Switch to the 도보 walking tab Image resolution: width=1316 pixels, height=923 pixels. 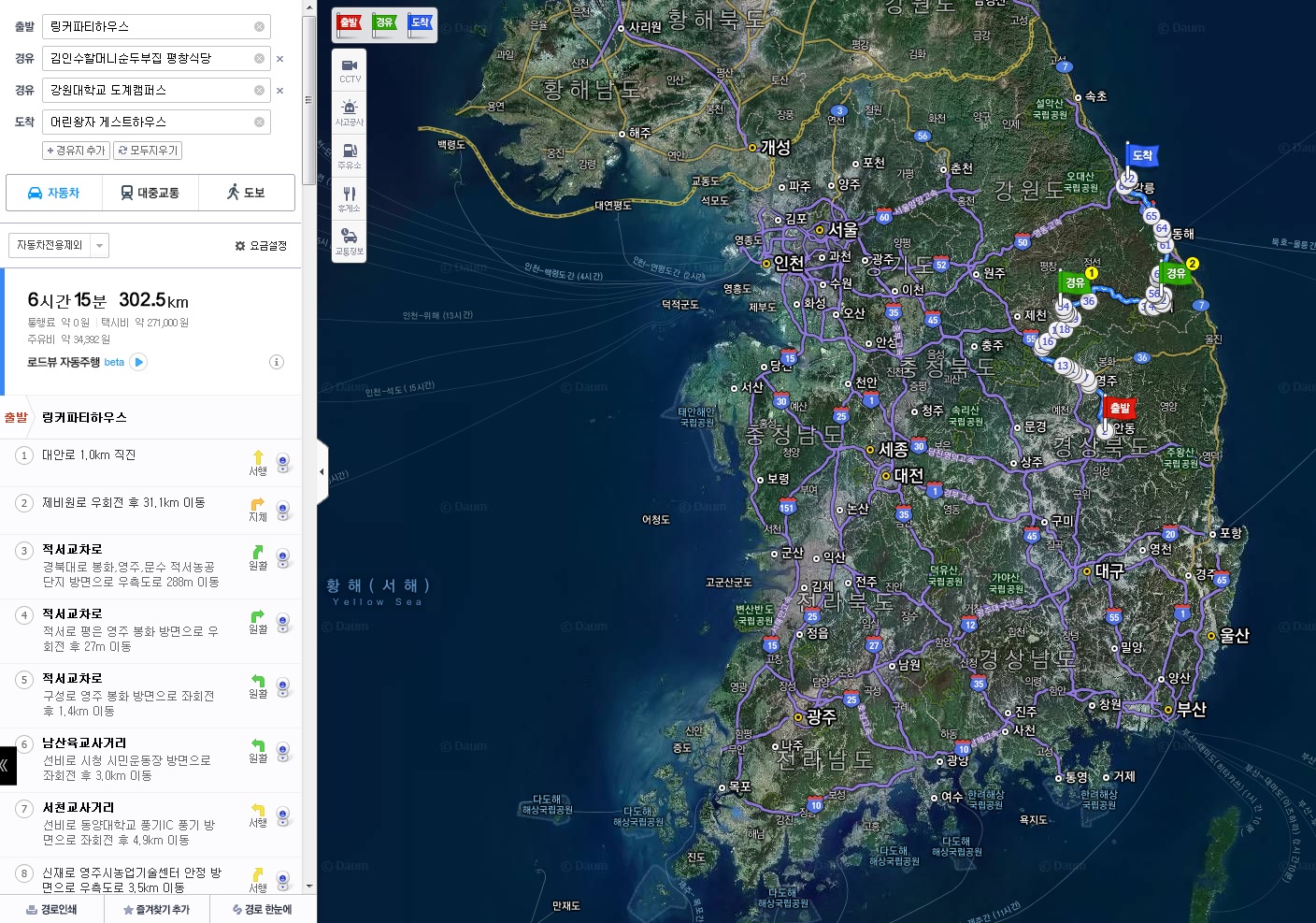pos(246,193)
